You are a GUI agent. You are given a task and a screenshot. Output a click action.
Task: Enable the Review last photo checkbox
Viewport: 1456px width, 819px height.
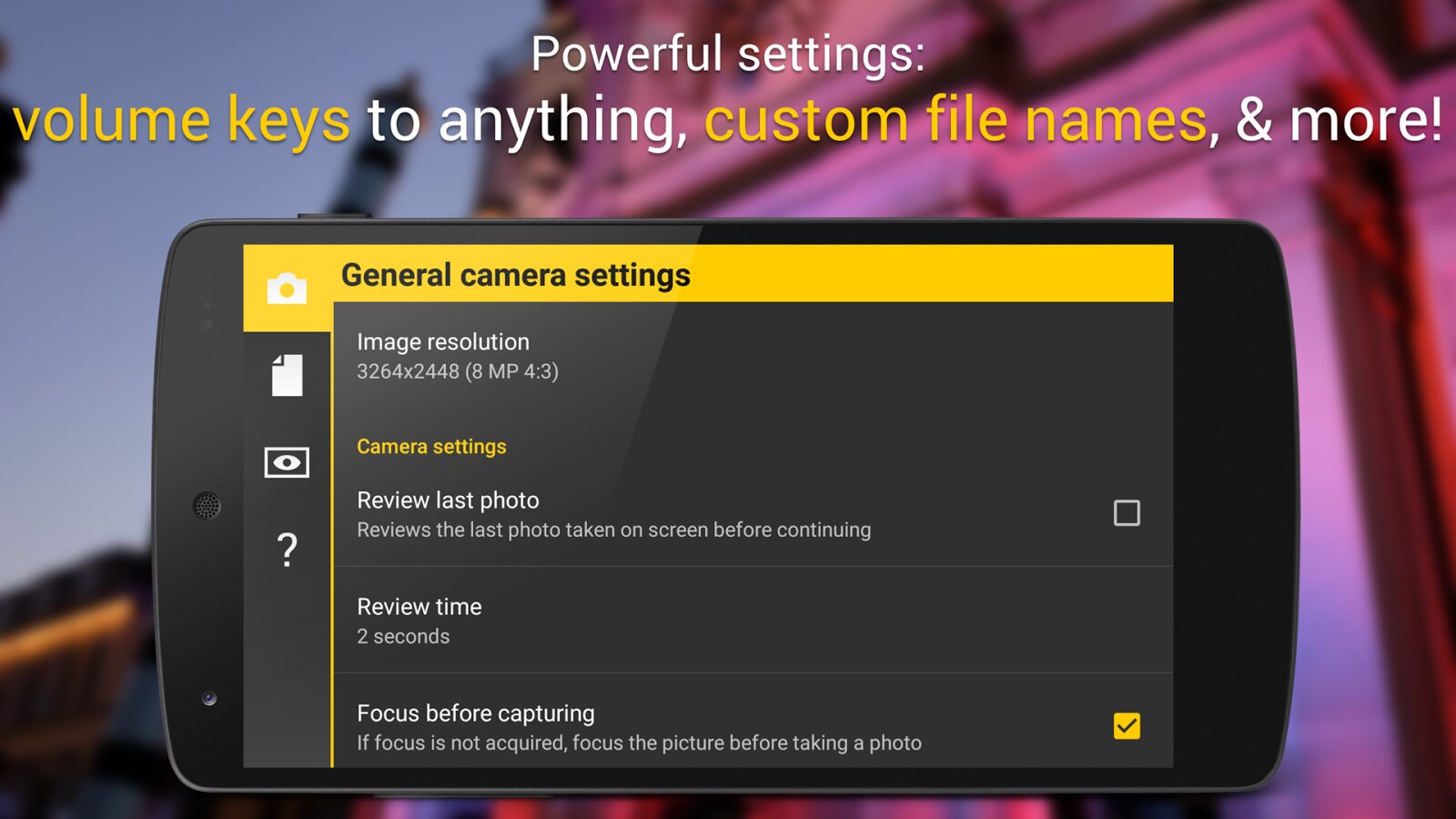click(x=1127, y=513)
